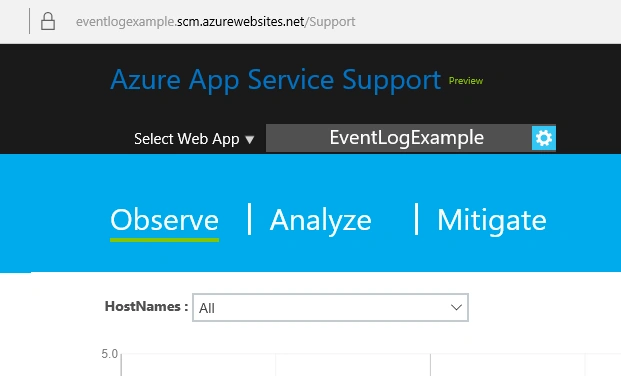The image size is (621, 376).
Task: Open the settings gear beside EventLogExample
Action: 544,138
